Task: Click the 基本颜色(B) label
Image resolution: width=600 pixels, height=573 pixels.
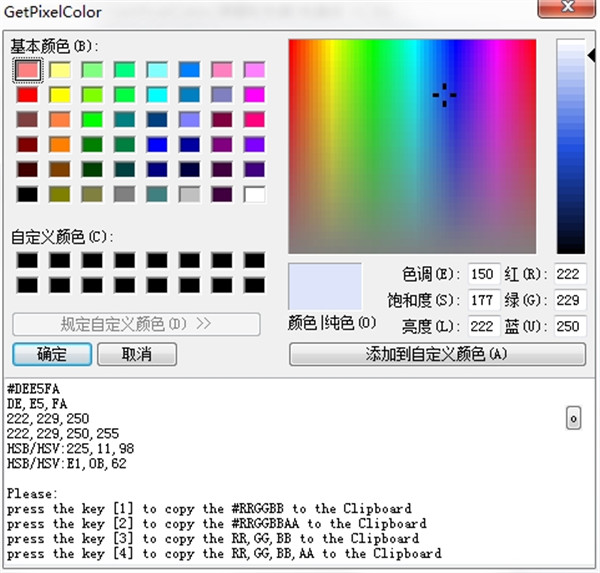Action: (x=54, y=47)
